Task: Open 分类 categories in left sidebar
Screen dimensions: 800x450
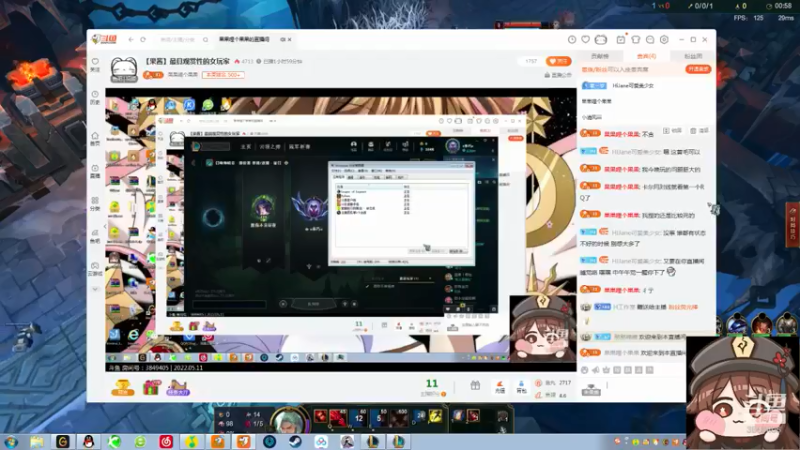Action: click(95, 204)
